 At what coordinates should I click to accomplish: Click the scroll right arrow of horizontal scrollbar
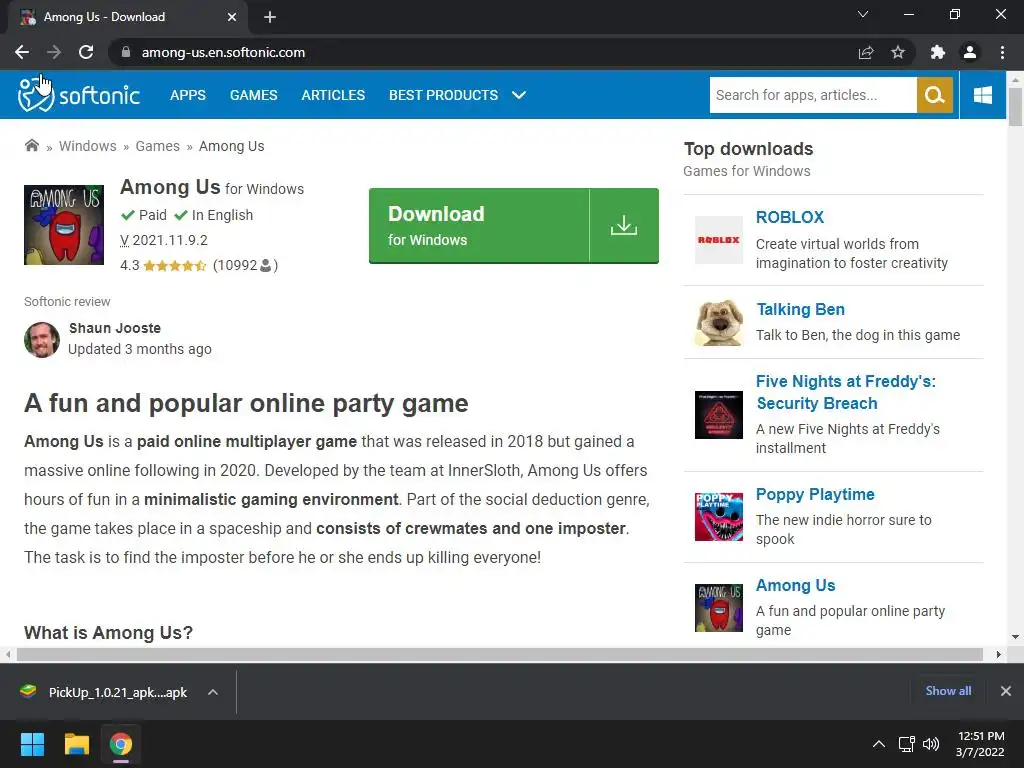click(x=999, y=654)
